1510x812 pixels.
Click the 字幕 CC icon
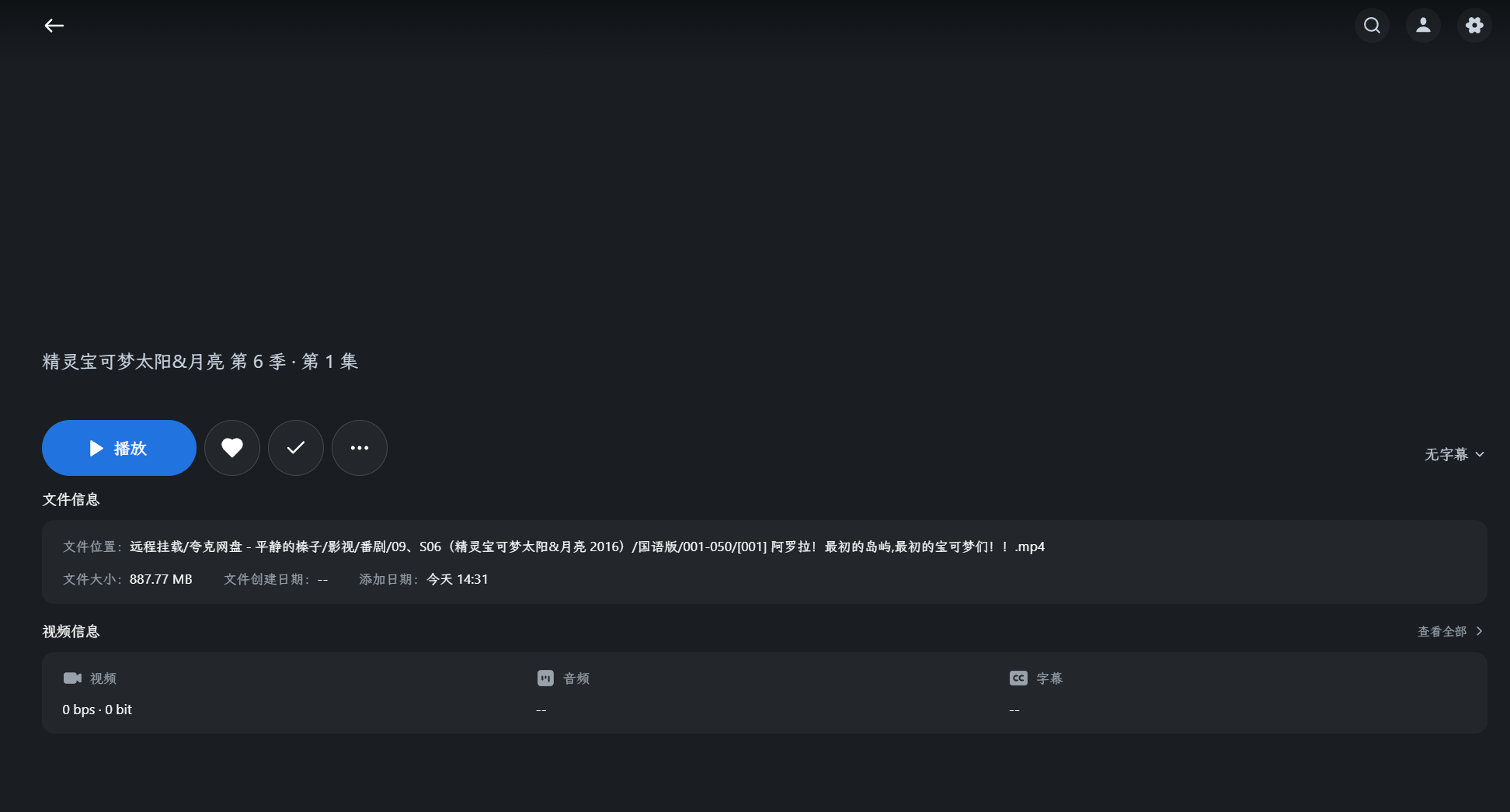pos(1018,678)
